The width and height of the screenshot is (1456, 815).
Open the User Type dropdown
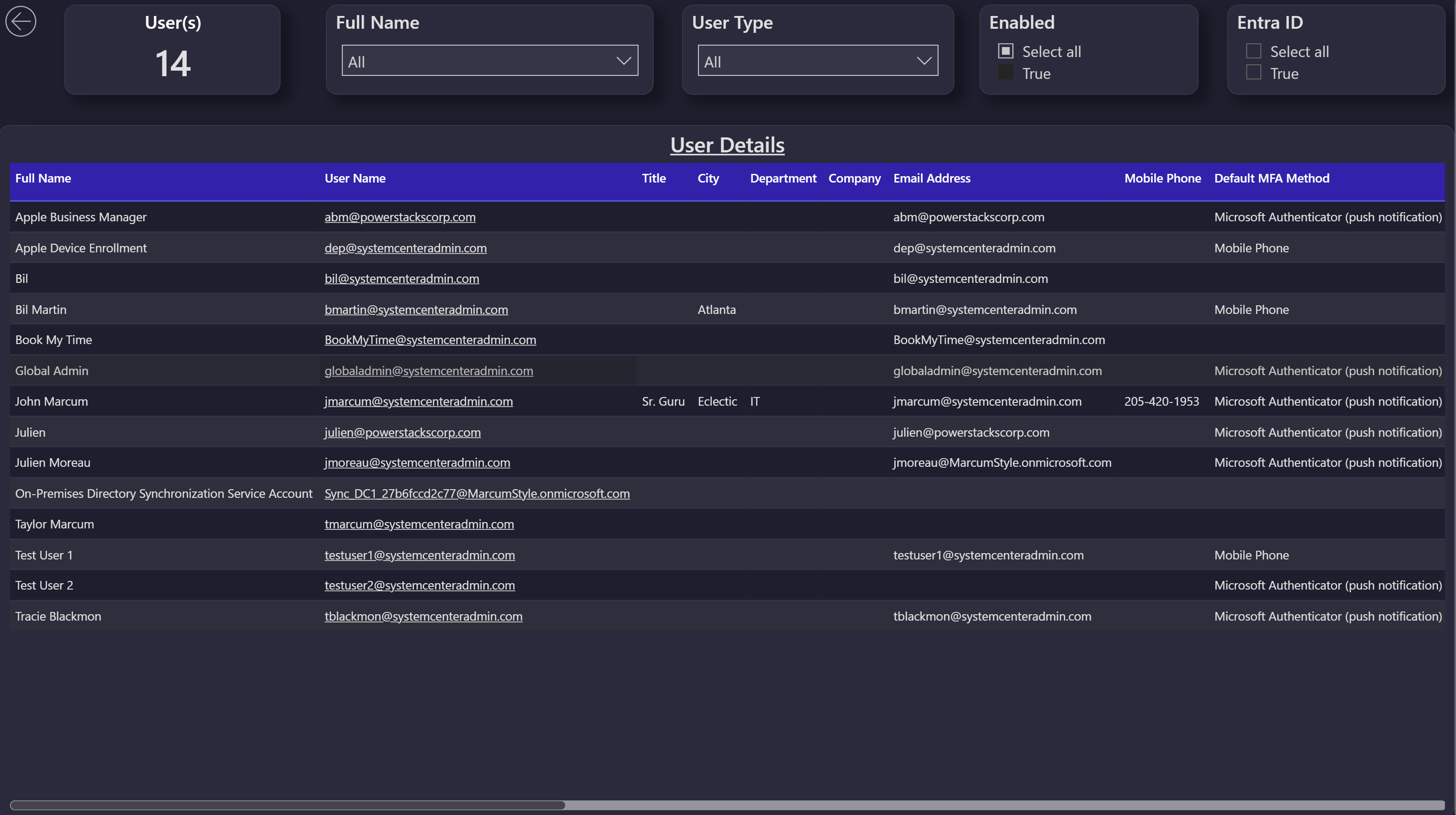point(817,60)
